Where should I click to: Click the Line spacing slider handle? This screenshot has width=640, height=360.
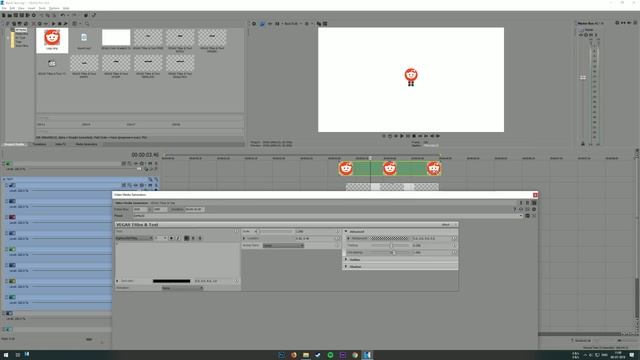[394, 253]
